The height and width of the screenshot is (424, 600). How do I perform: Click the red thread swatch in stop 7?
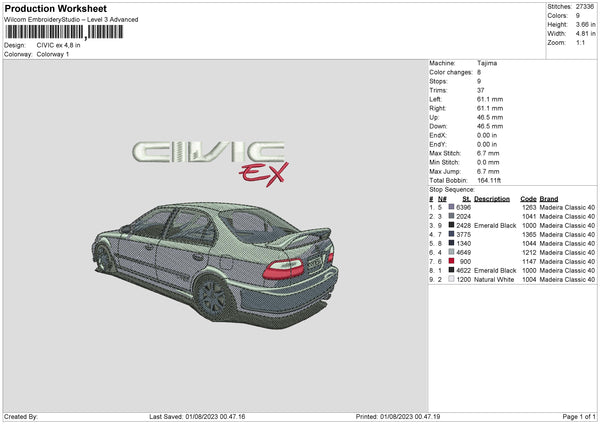tap(452, 261)
